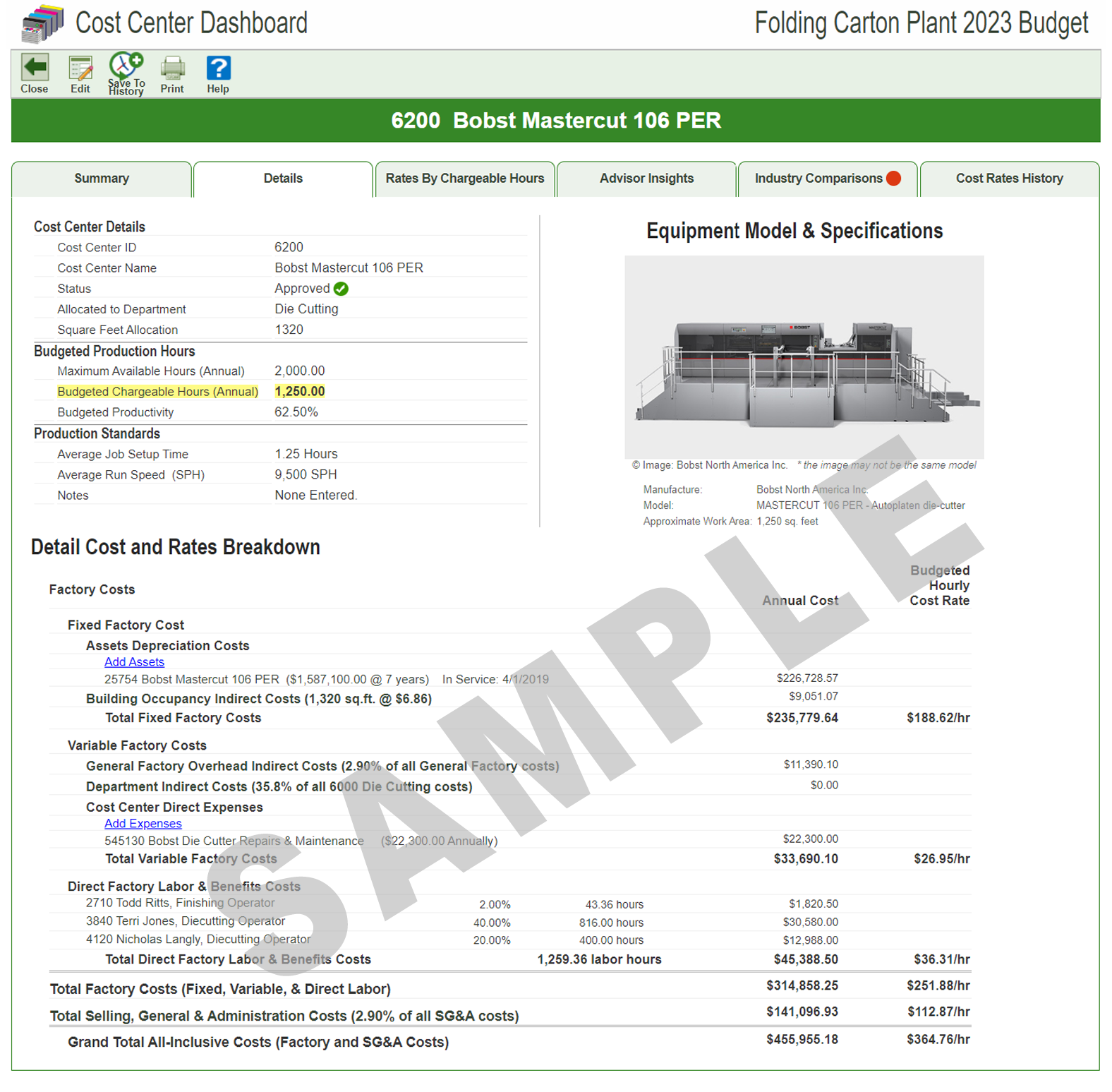Click Average Run Speed value 9,500 SPH
The width and height of the screenshot is (1112, 1092).
coord(306,474)
